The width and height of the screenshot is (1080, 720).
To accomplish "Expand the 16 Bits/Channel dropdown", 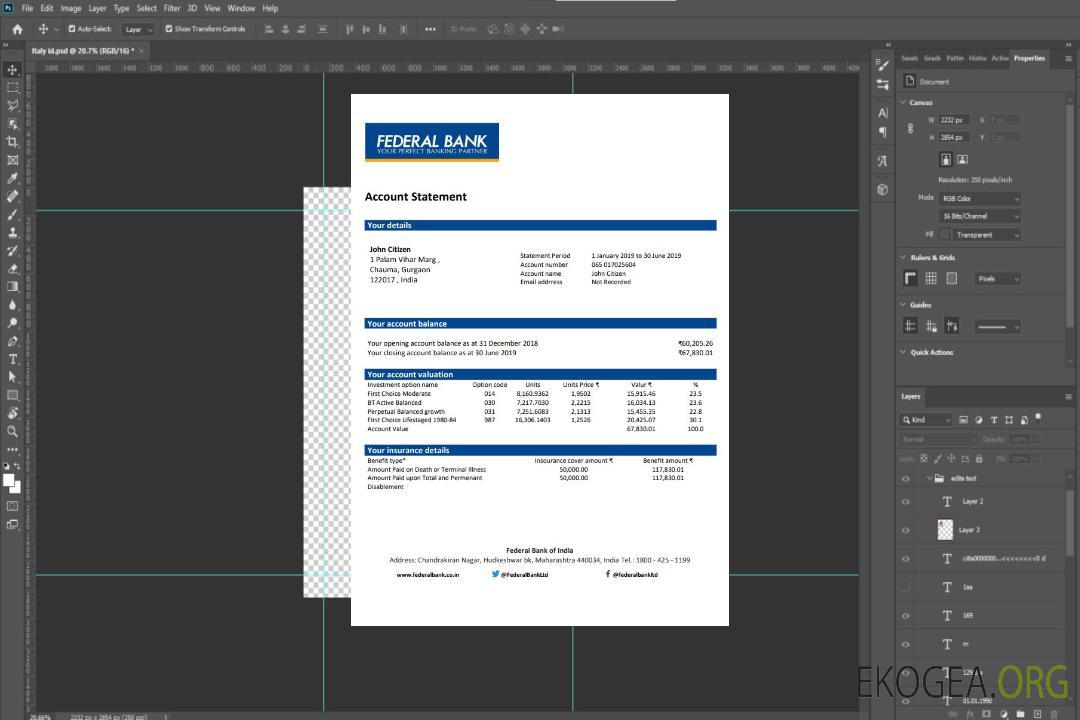I will point(979,216).
